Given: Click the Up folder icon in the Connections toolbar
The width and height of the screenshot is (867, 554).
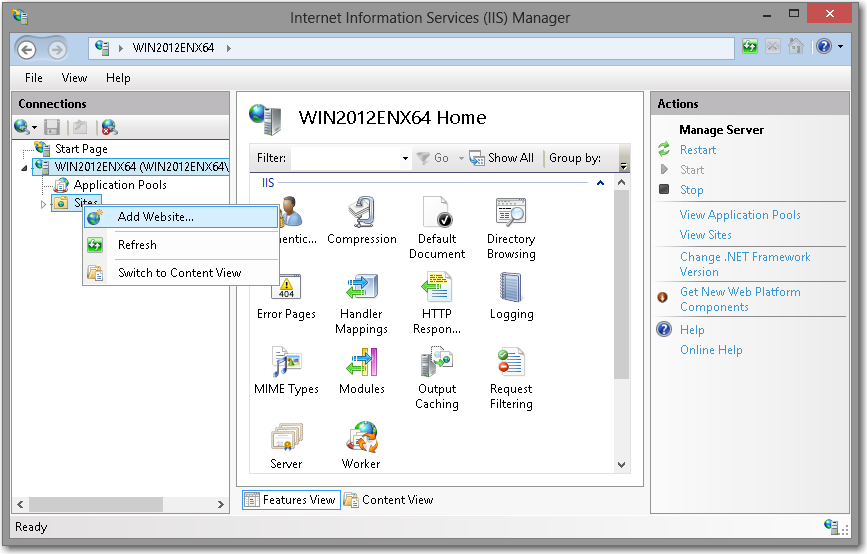Looking at the screenshot, I should [x=80, y=127].
